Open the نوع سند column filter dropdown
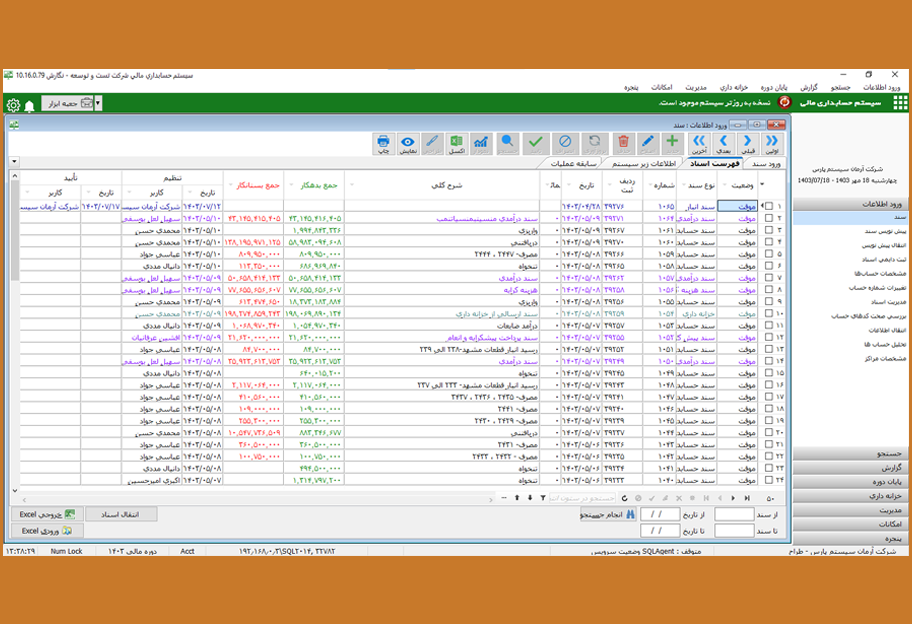Screen dimensions: 912x624 (682, 186)
